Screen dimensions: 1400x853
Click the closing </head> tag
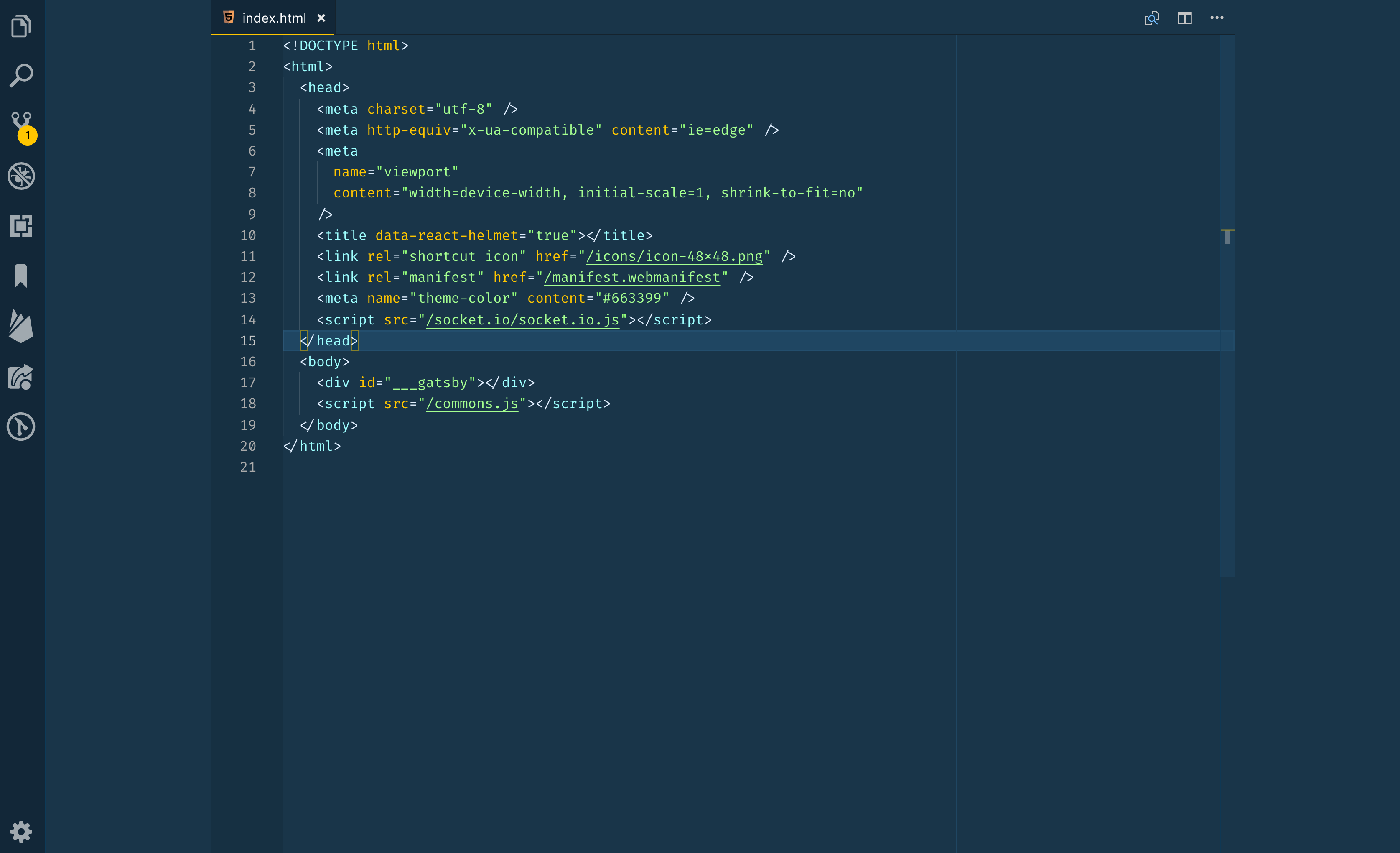[x=329, y=341]
